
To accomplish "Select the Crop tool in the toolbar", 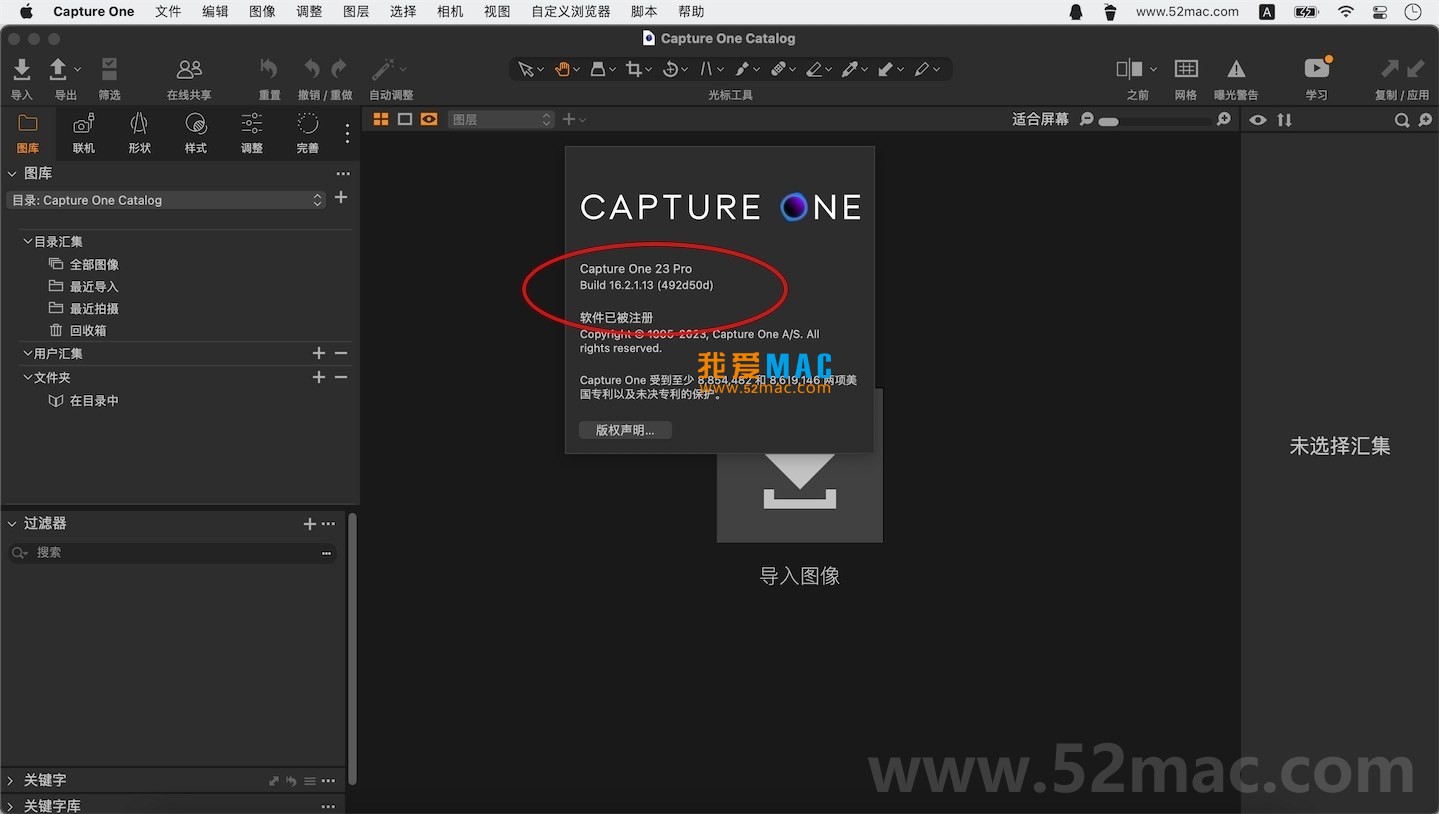I will [636, 69].
